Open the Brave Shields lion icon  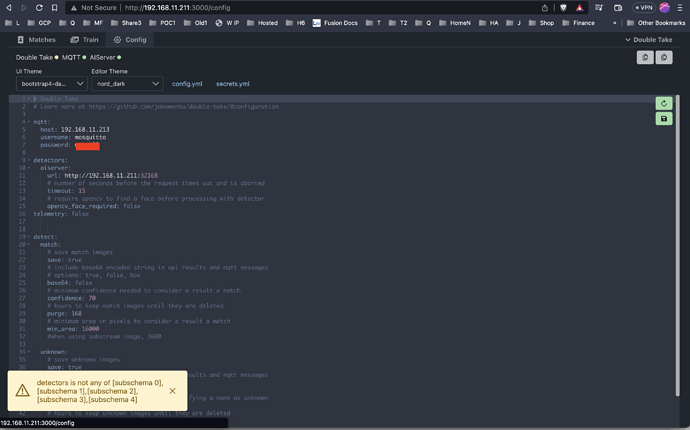563,7
